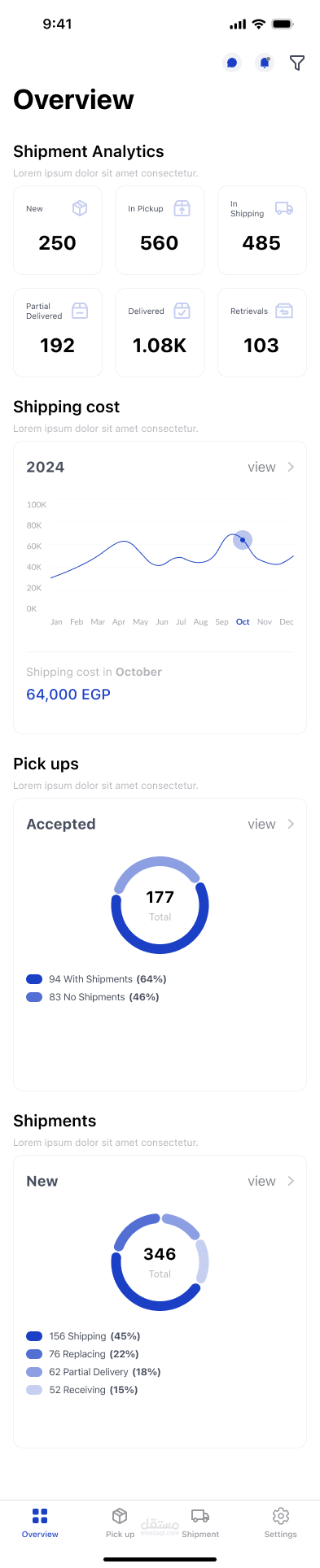The width and height of the screenshot is (320, 1568).
Task: Tap the In Shipping truck icon
Action: pyautogui.click(x=284, y=208)
